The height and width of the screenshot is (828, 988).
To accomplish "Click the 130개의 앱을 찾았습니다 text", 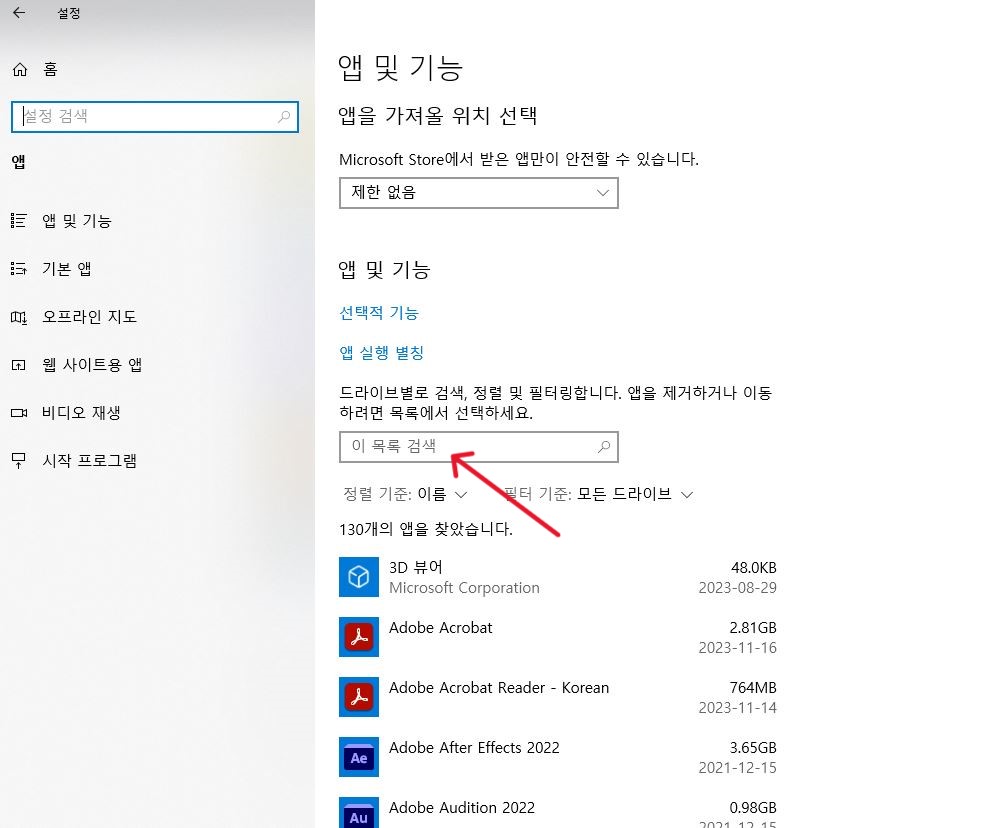I will pyautogui.click(x=426, y=529).
